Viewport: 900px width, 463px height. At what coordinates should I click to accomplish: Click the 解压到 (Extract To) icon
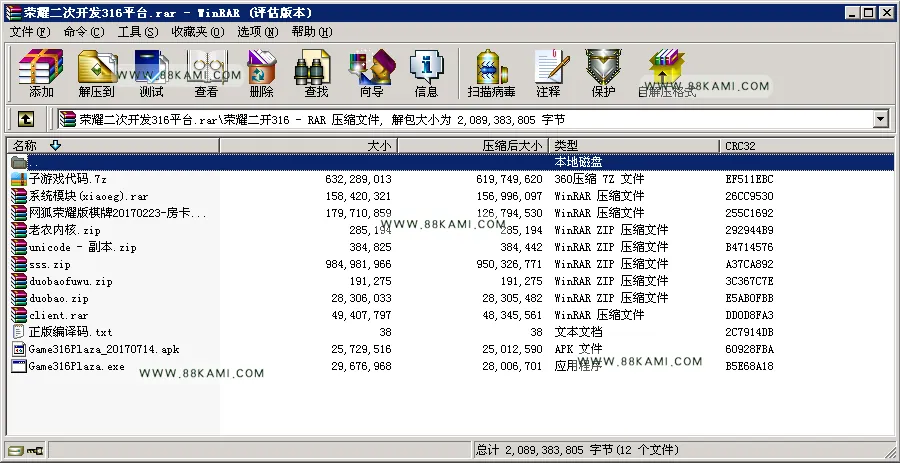coord(96,73)
